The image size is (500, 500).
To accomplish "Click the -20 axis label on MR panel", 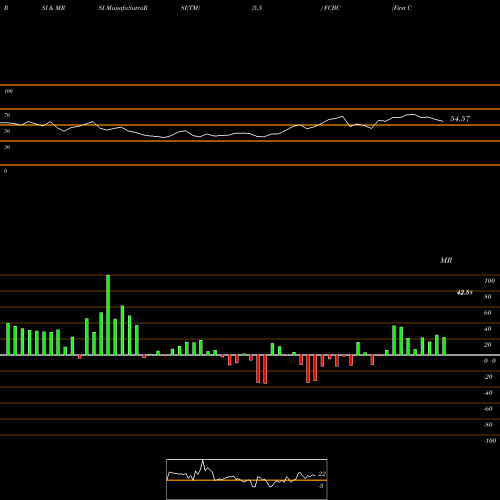I will pyautogui.click(x=488, y=377).
